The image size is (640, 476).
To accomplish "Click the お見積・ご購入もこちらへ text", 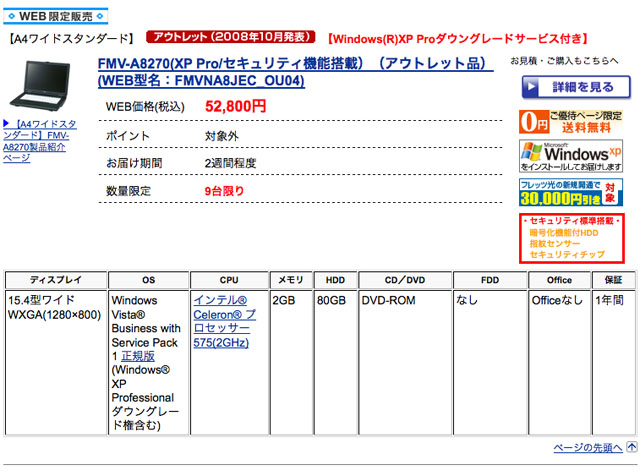I will (x=564, y=61).
